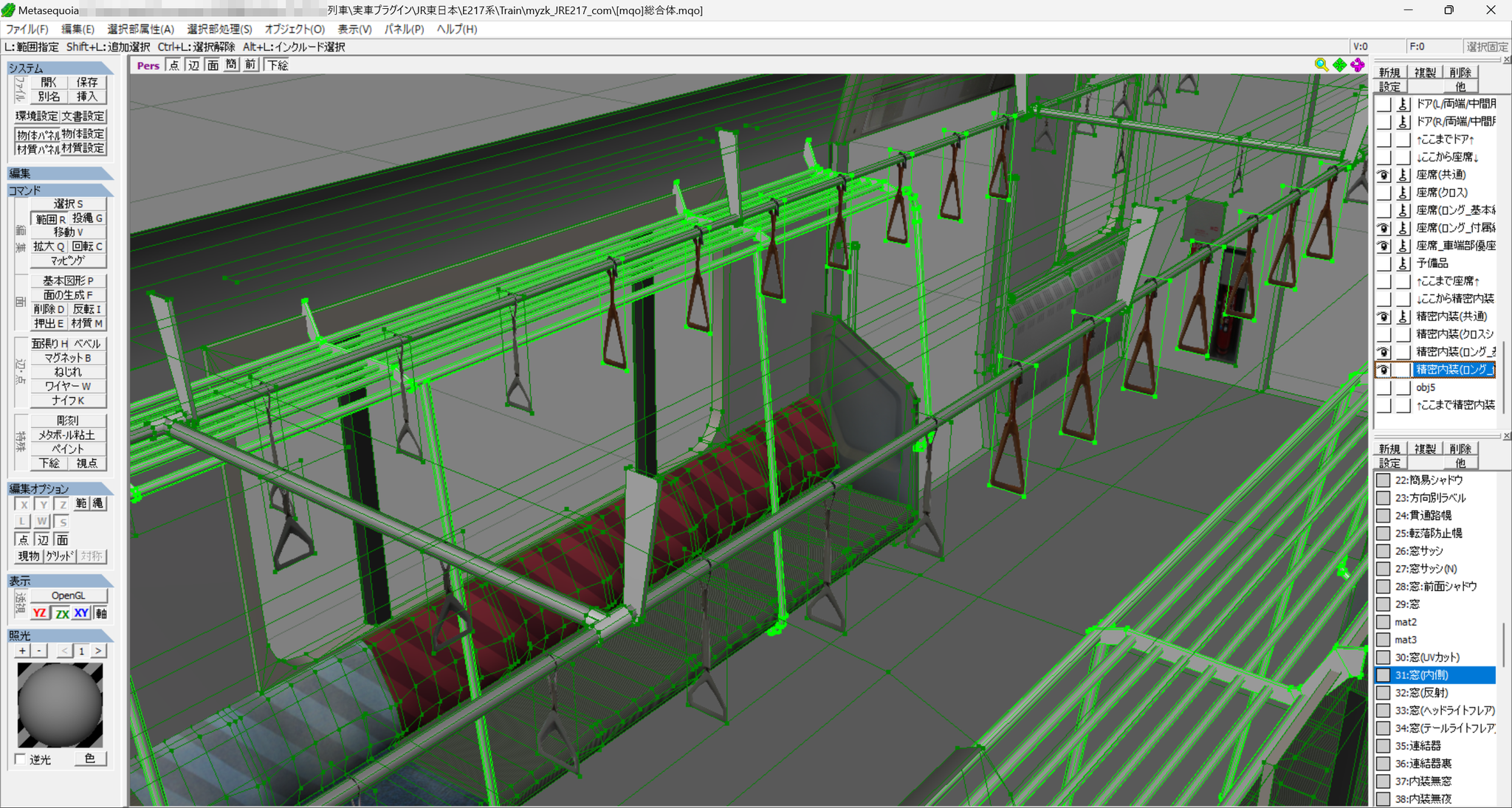Collapse the システム panel header
The image size is (1512, 808).
(61, 68)
